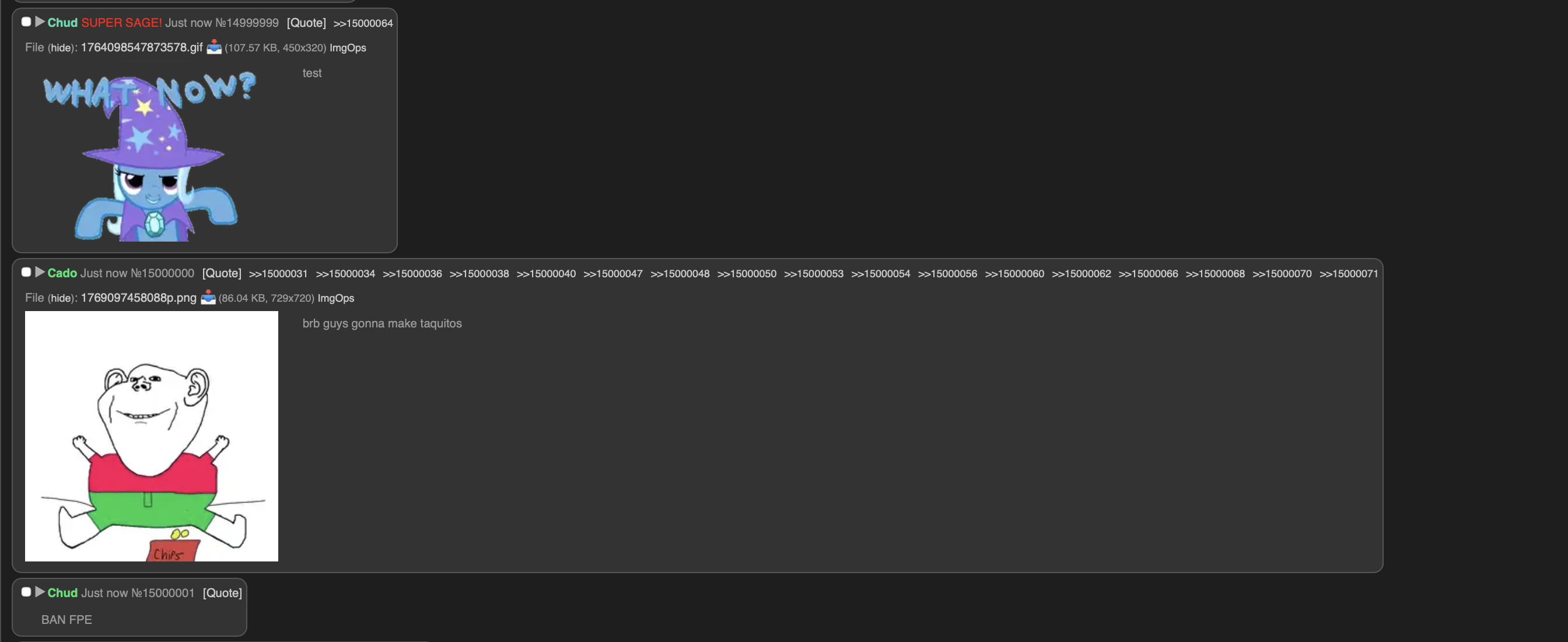1568x642 pixels.
Task: Open post menu triangle for №15000000
Action: coord(40,273)
